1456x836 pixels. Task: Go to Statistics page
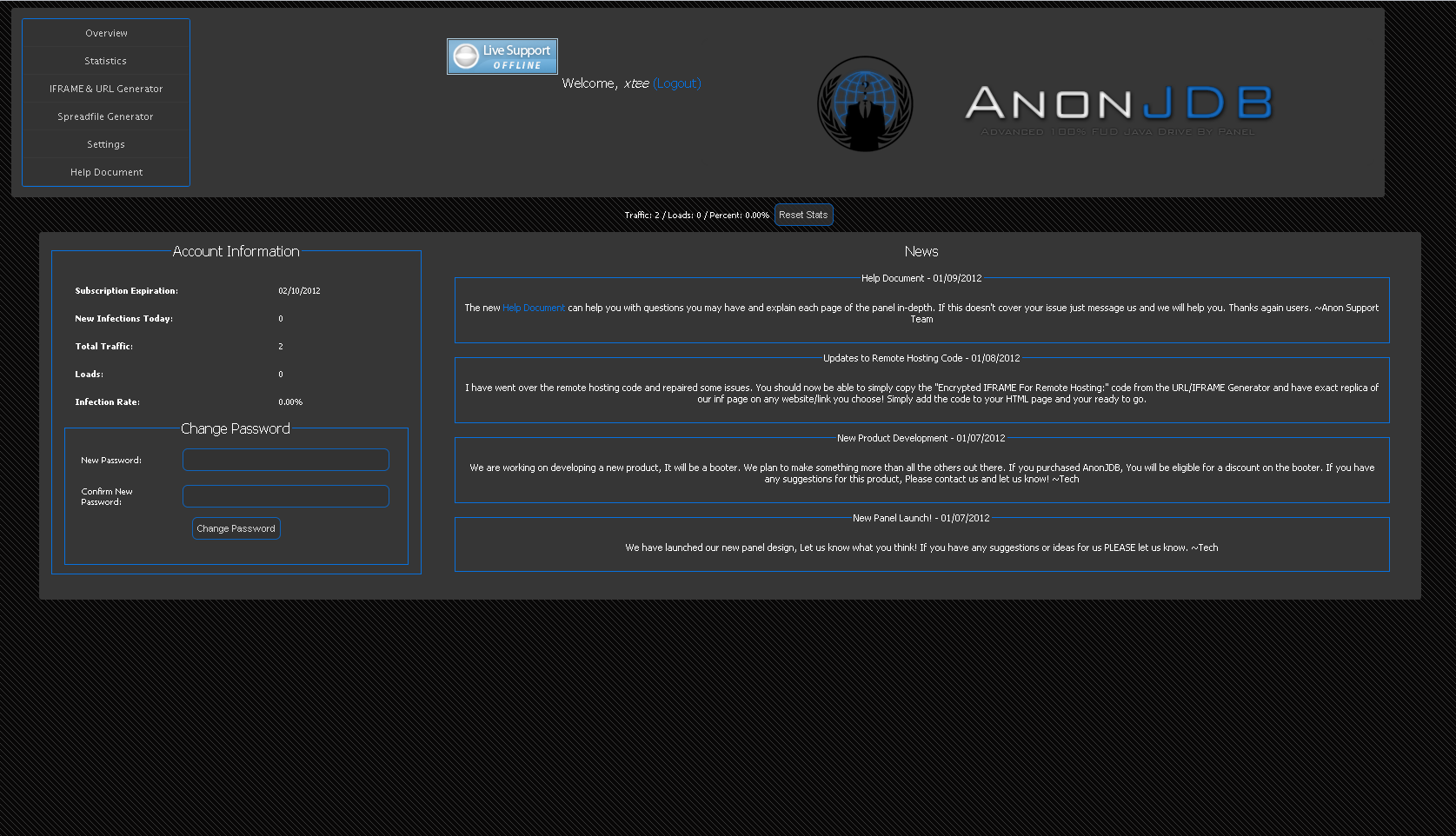[106, 61]
